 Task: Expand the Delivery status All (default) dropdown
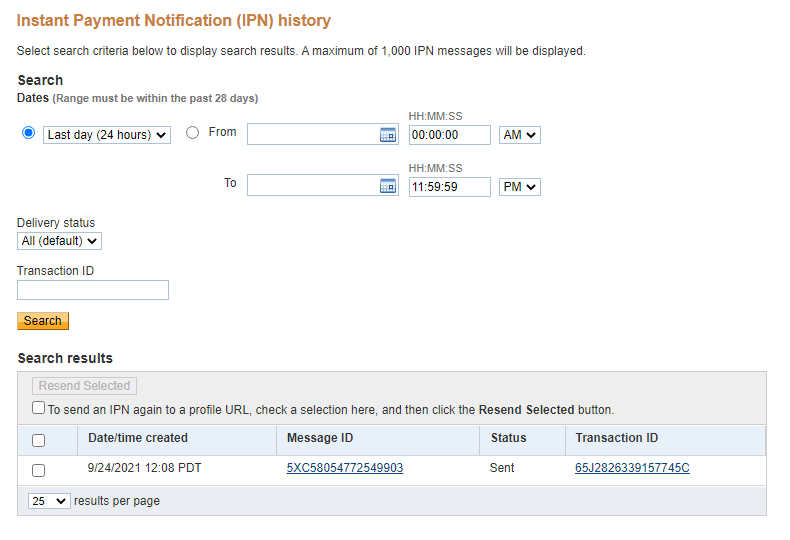point(60,241)
